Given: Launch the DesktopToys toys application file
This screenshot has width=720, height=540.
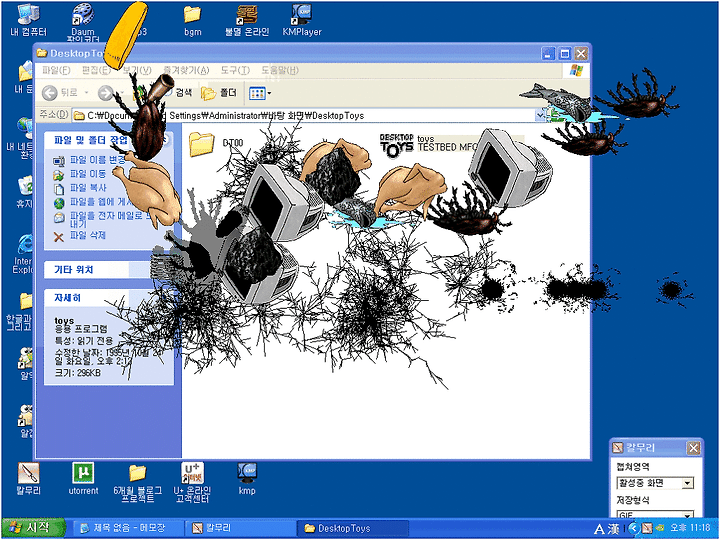Looking at the screenshot, I should [x=427, y=146].
